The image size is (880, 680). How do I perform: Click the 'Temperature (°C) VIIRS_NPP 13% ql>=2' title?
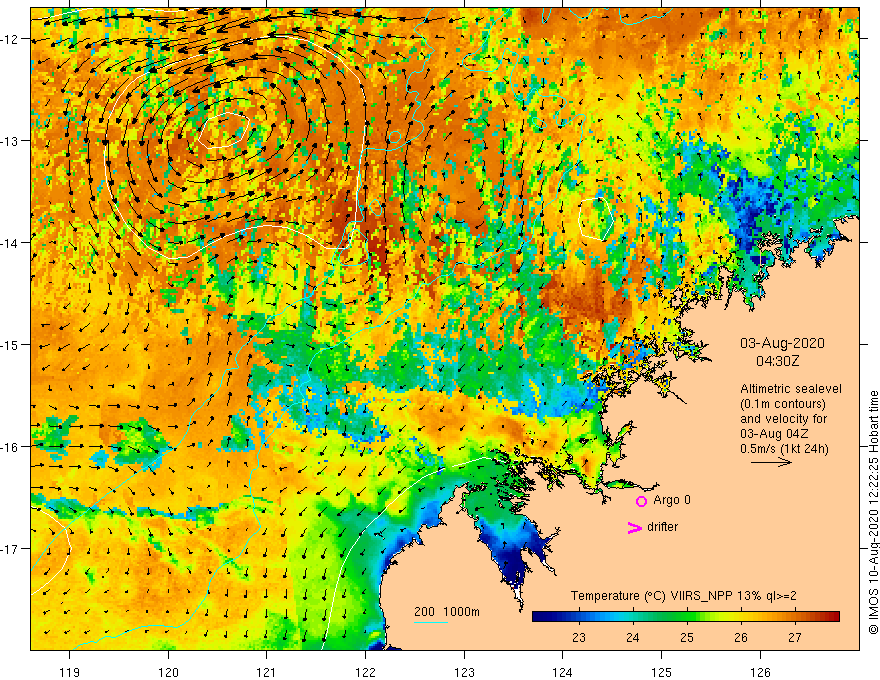point(684,596)
